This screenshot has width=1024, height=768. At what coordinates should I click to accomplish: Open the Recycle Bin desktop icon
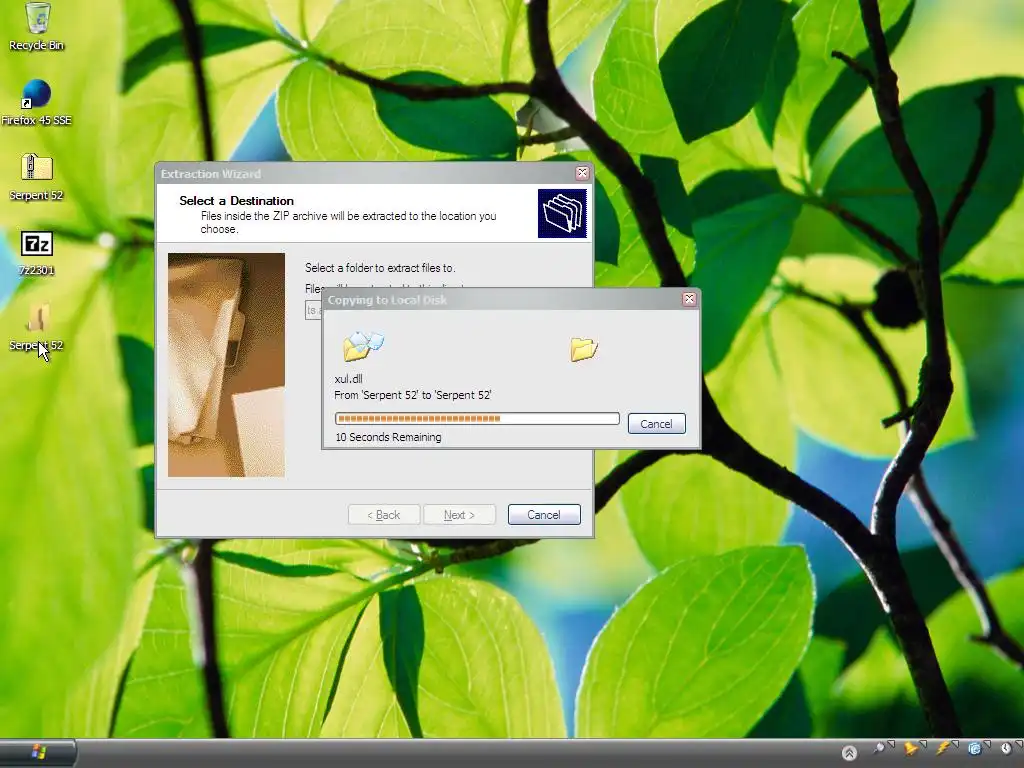pos(37,26)
